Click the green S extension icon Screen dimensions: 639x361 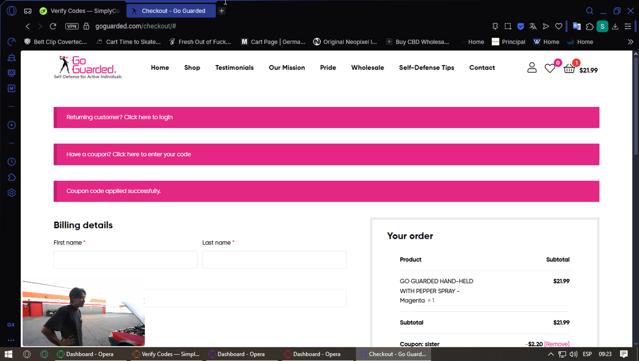click(602, 26)
